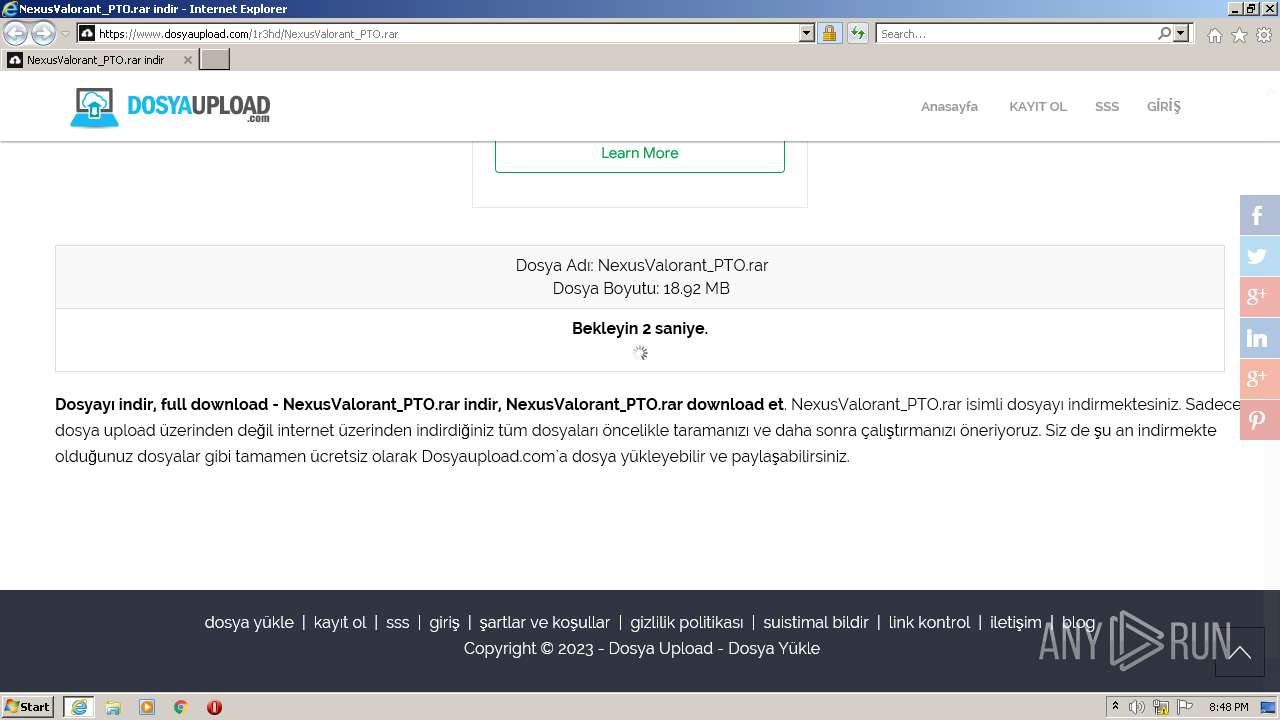1280x720 pixels.
Task: Expand the address bar autocomplete dropdown
Action: point(807,34)
